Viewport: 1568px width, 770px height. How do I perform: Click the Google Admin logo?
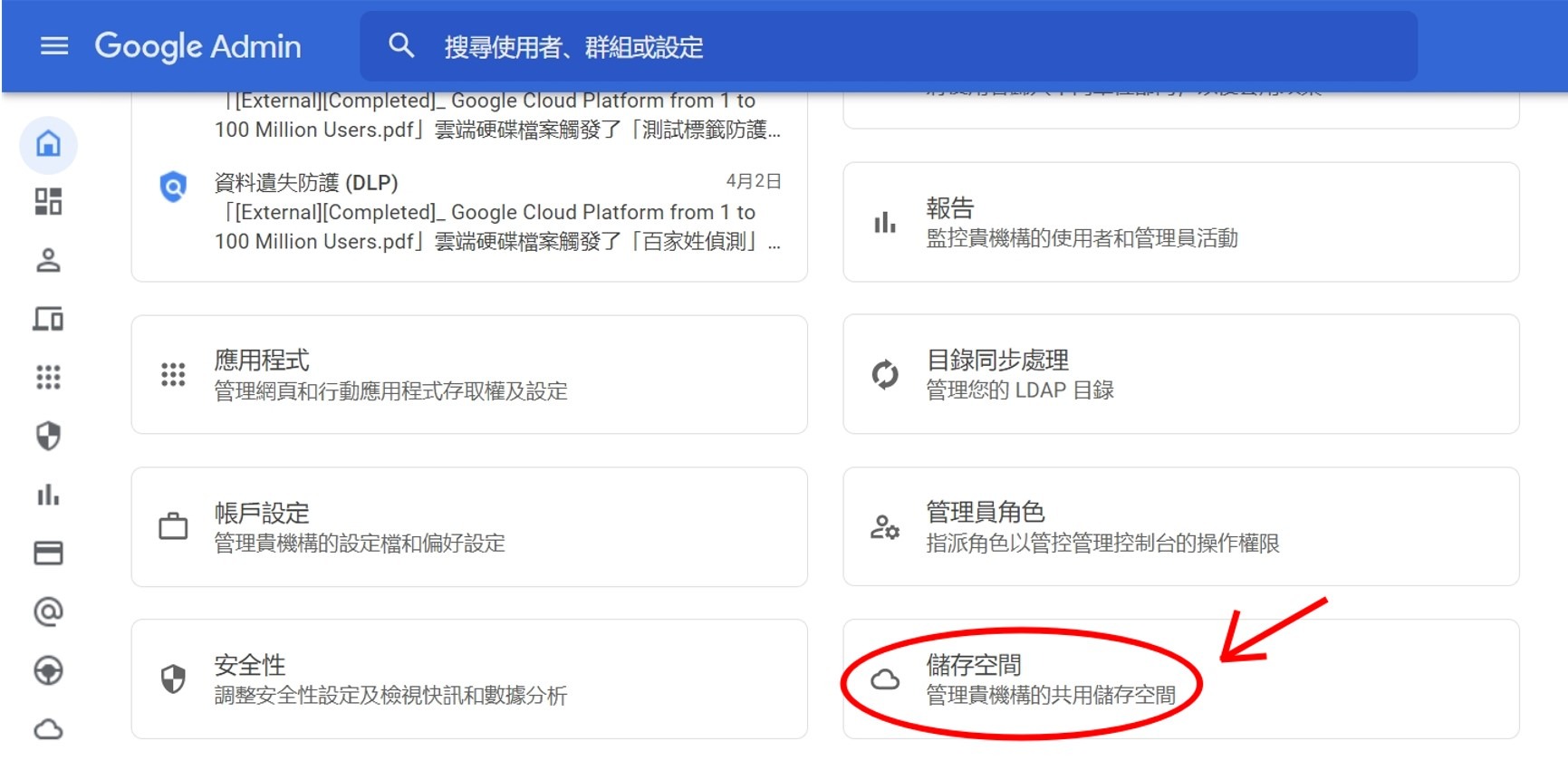point(197,46)
